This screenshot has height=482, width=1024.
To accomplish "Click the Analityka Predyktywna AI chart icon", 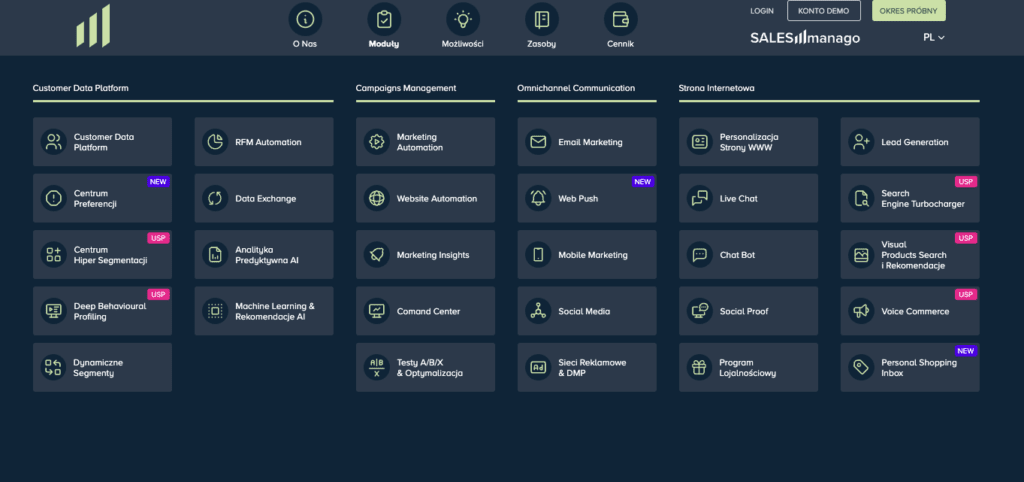I will [215, 255].
